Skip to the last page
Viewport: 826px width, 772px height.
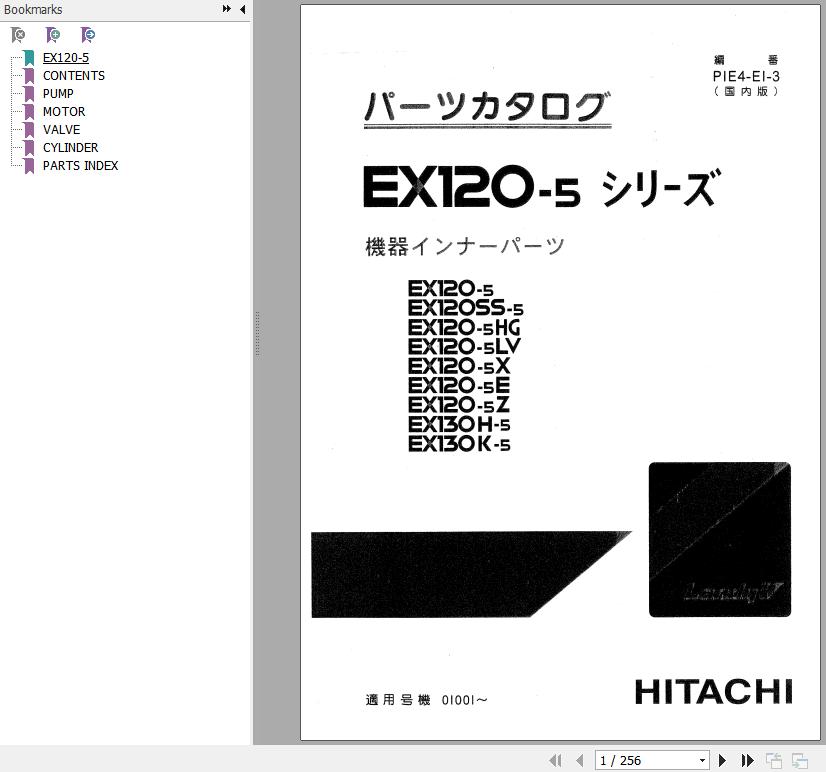[x=747, y=760]
